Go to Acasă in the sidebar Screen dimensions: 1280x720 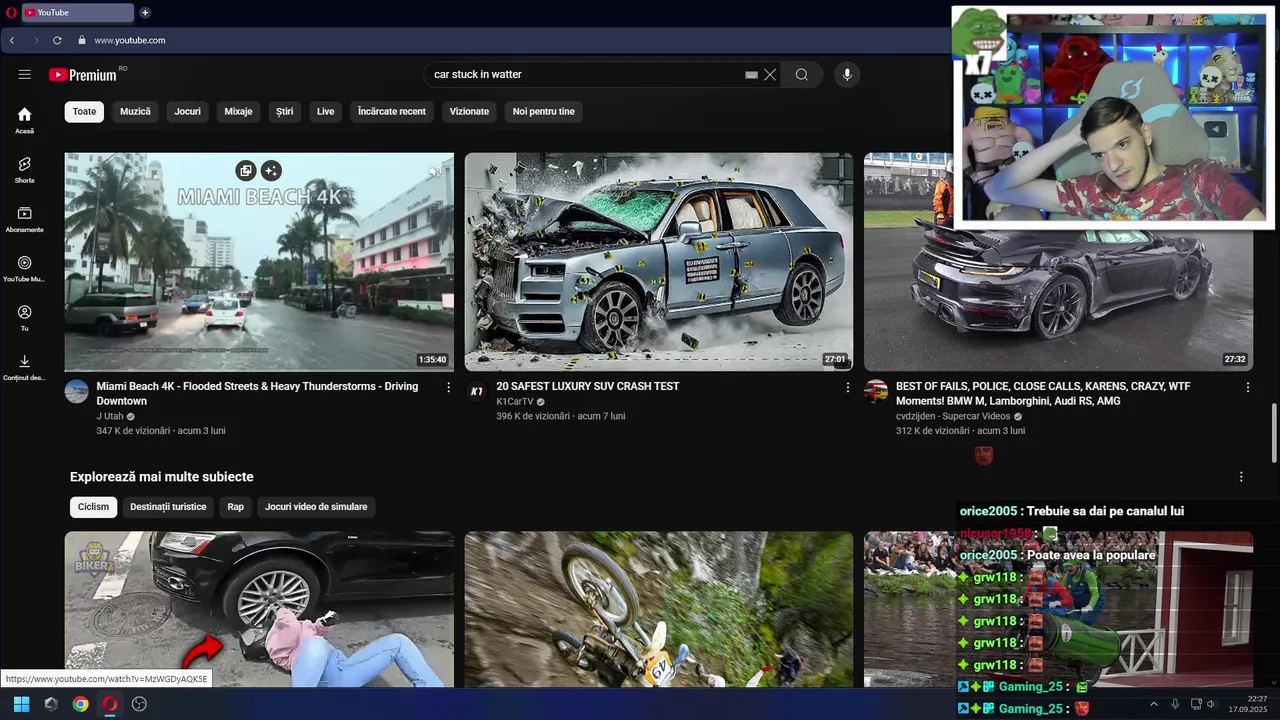tap(25, 121)
